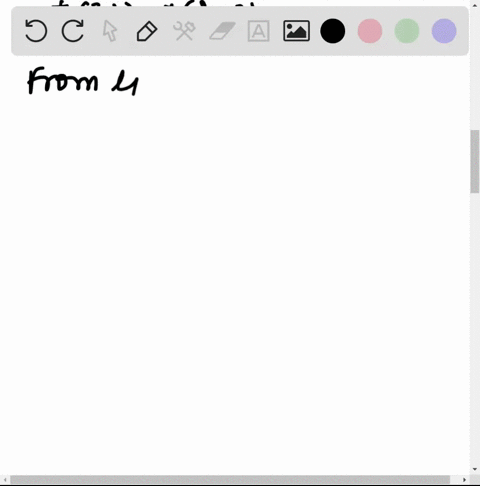Click the vertical scrollbar thumb
This screenshot has width=480, height=486.
tap(475, 161)
